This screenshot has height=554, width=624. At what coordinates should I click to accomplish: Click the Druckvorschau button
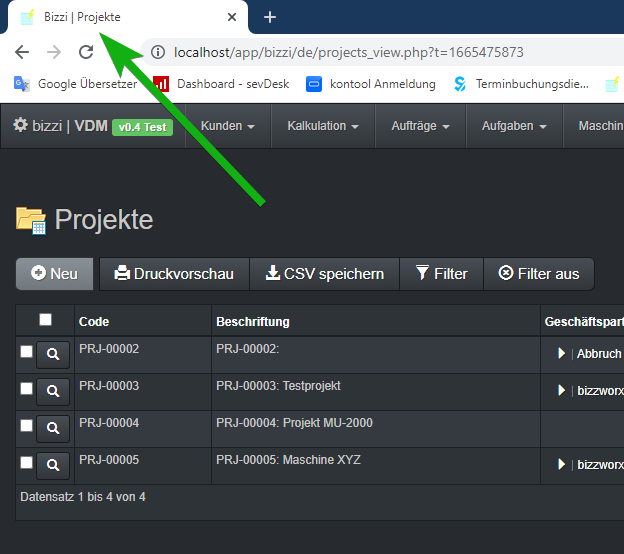pyautogui.click(x=174, y=274)
